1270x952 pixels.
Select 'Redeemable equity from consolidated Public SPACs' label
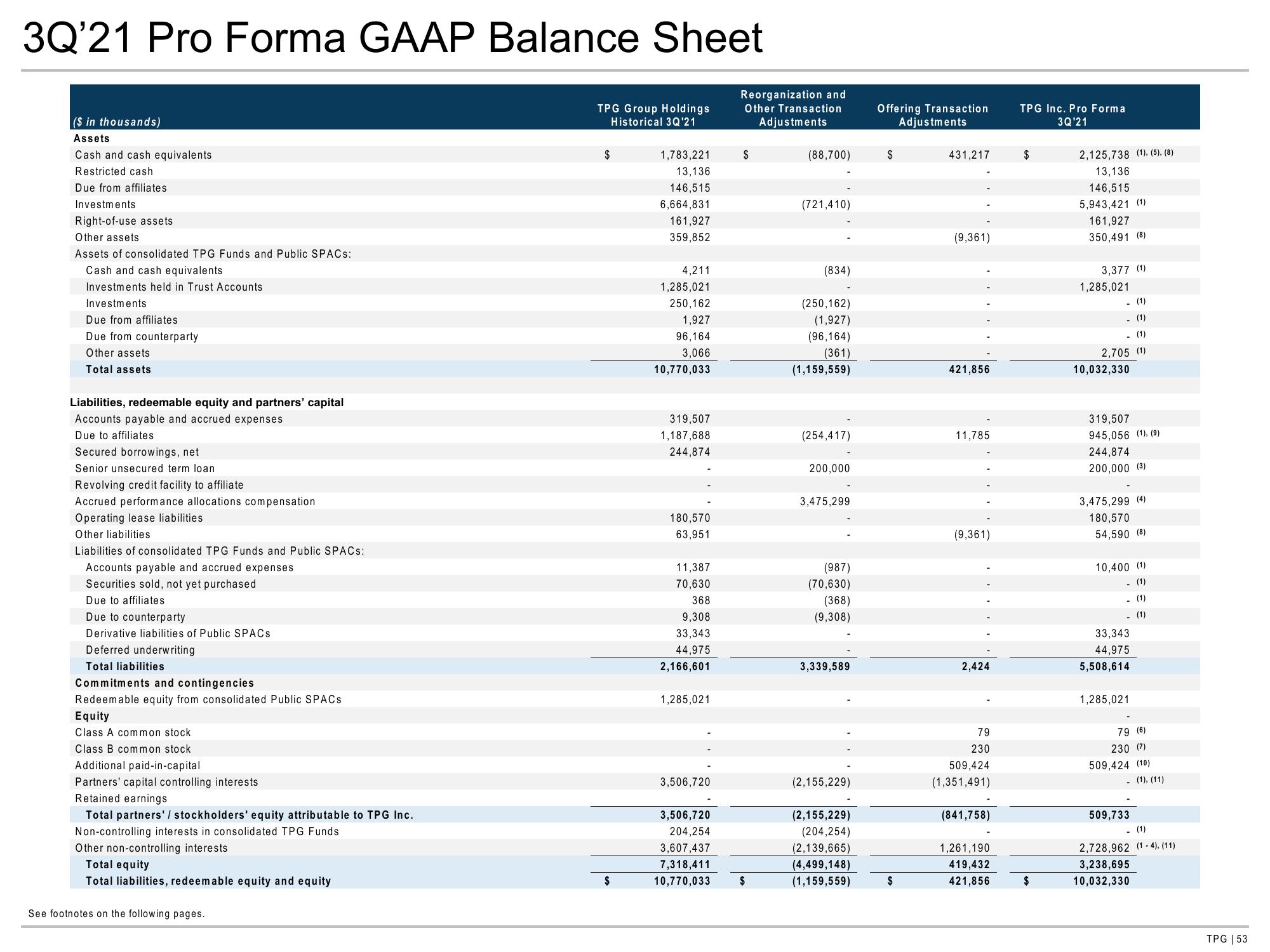(x=208, y=699)
